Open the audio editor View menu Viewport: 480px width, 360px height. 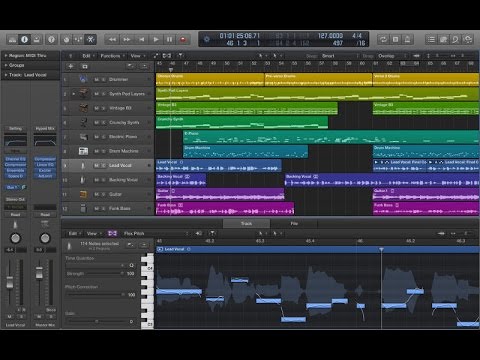93,233
